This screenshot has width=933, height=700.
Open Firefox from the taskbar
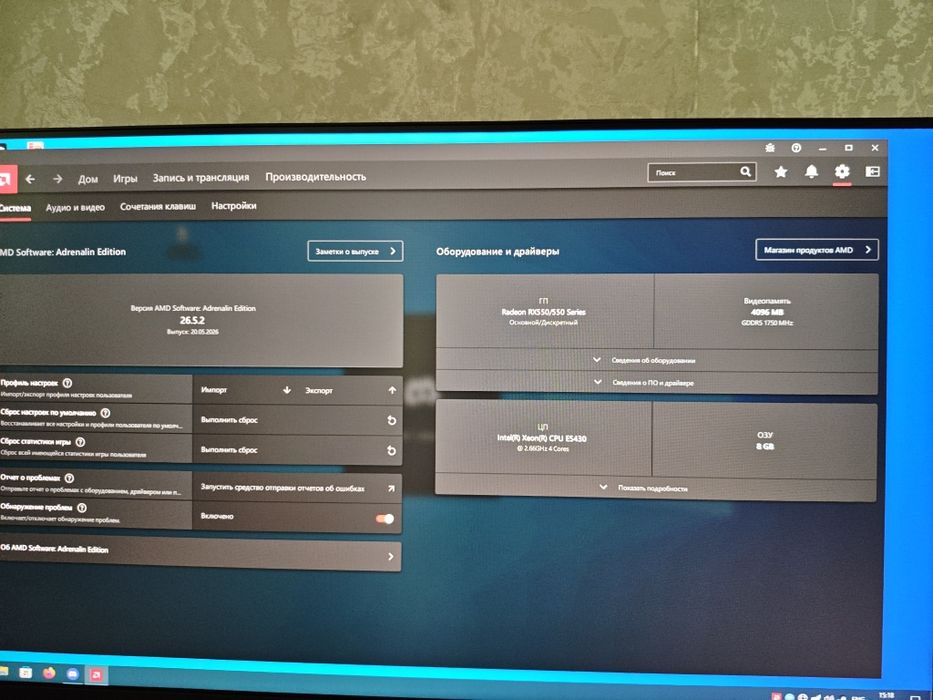(49, 673)
